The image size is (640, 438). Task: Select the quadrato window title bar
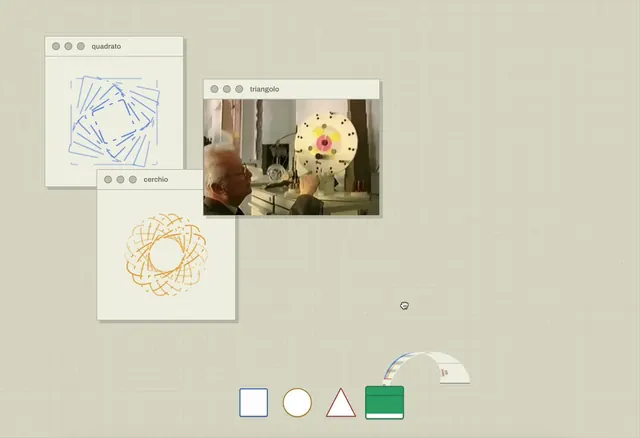tap(114, 47)
